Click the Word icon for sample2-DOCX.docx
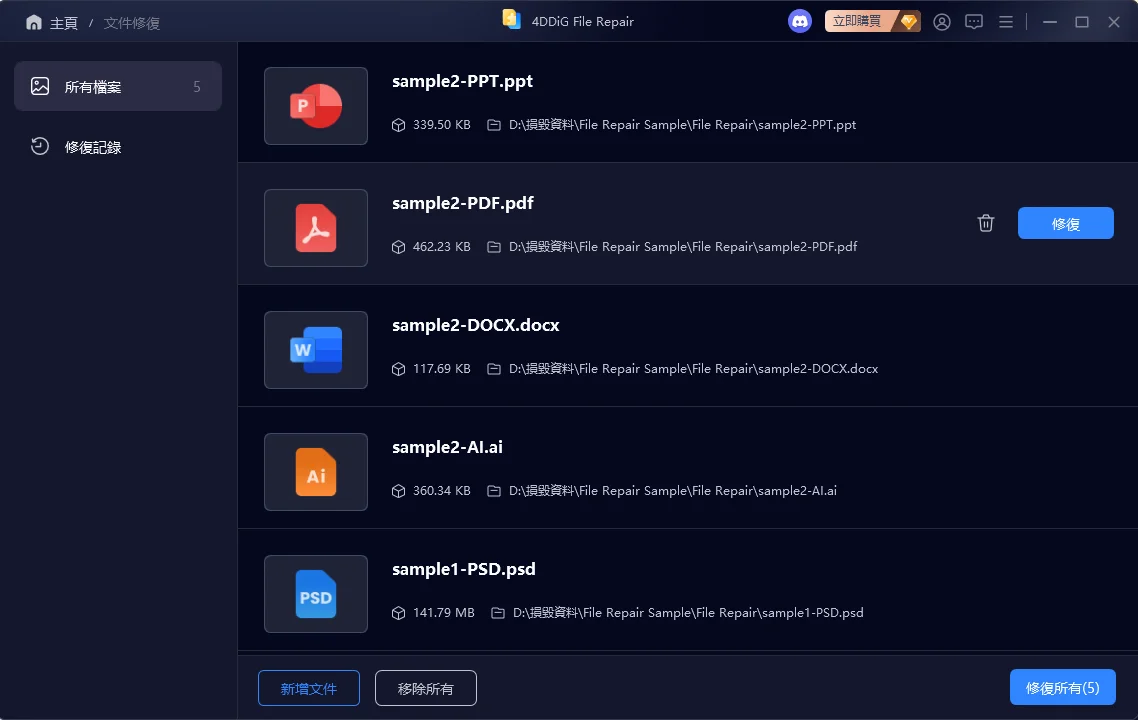1138x720 pixels. click(x=316, y=350)
